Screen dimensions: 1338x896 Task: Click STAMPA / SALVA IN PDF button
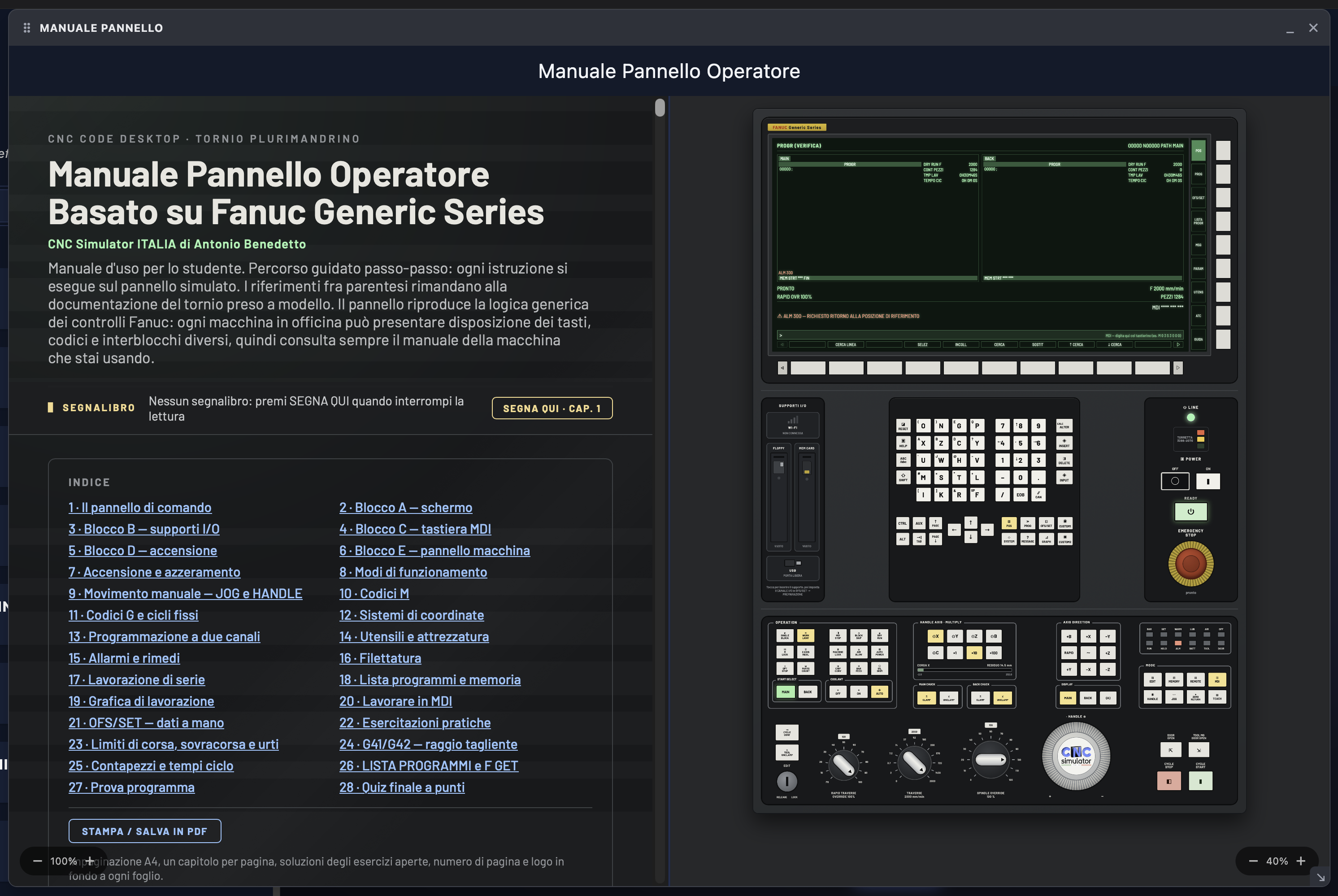click(144, 831)
